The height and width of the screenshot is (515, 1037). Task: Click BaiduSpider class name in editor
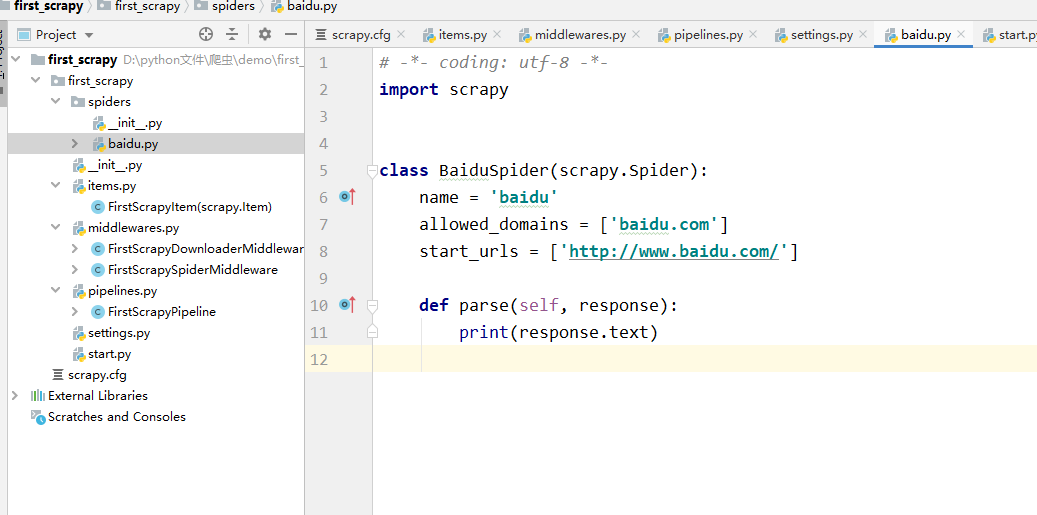494,171
